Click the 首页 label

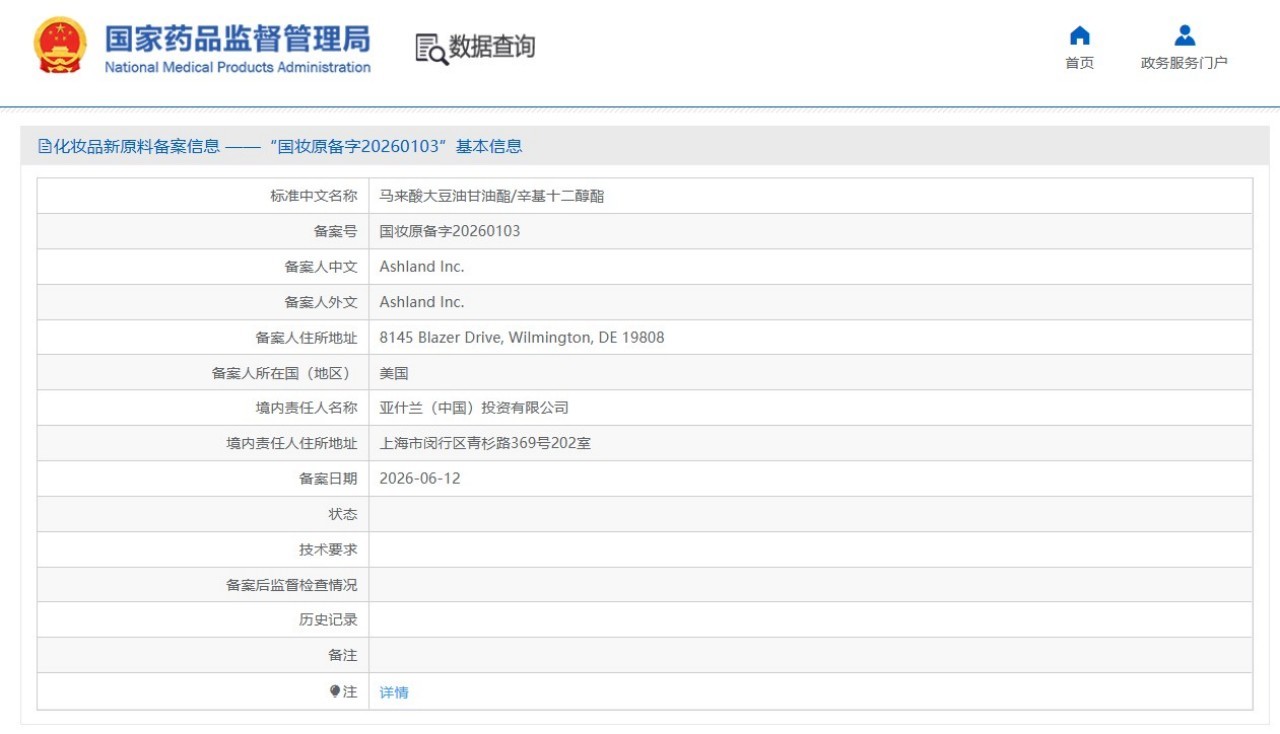[x=1079, y=63]
